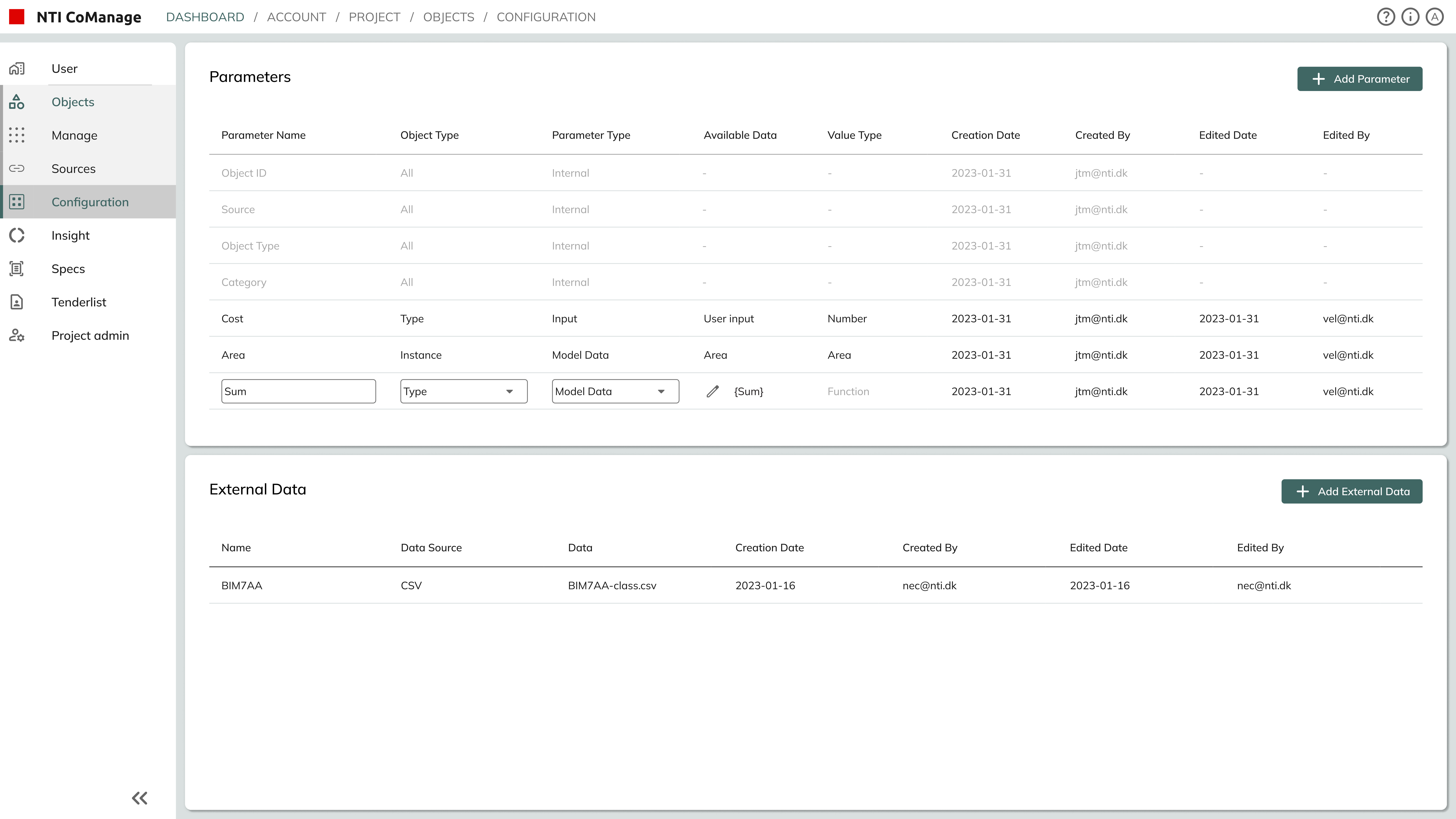Go to Manage in the sidebar

click(x=74, y=135)
